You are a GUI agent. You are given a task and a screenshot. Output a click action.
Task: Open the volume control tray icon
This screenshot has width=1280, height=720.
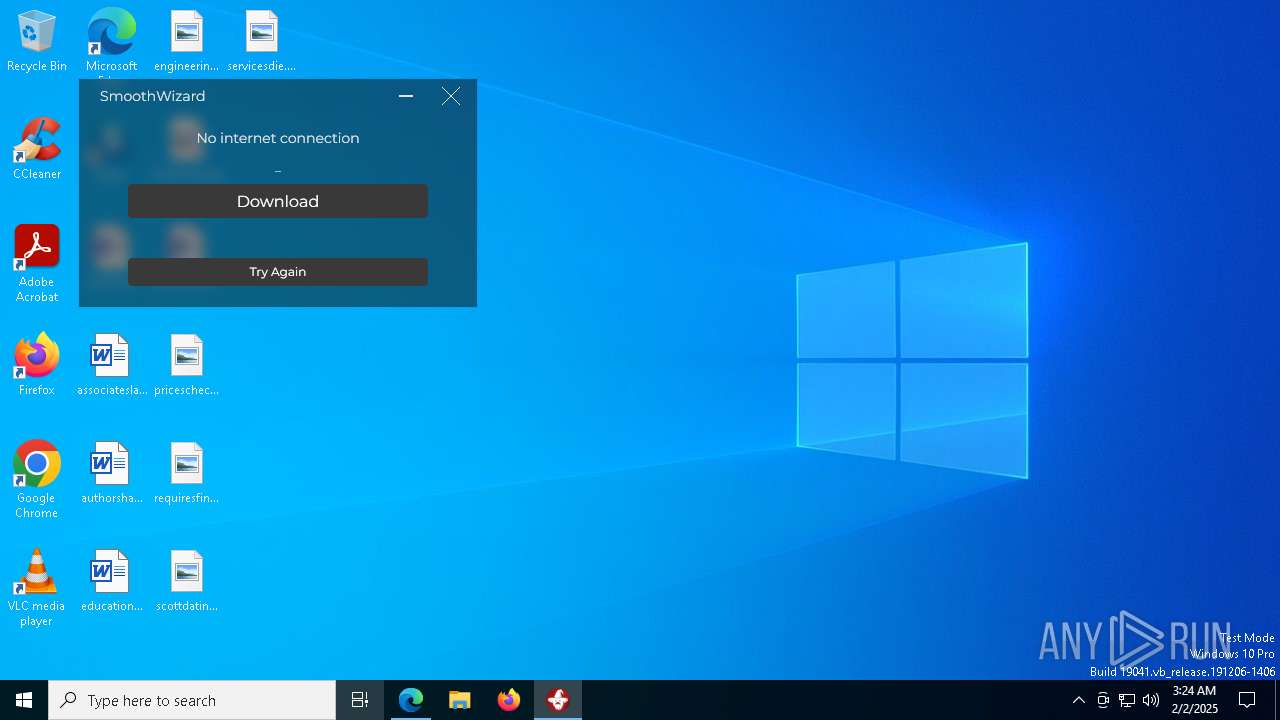pyautogui.click(x=1151, y=700)
